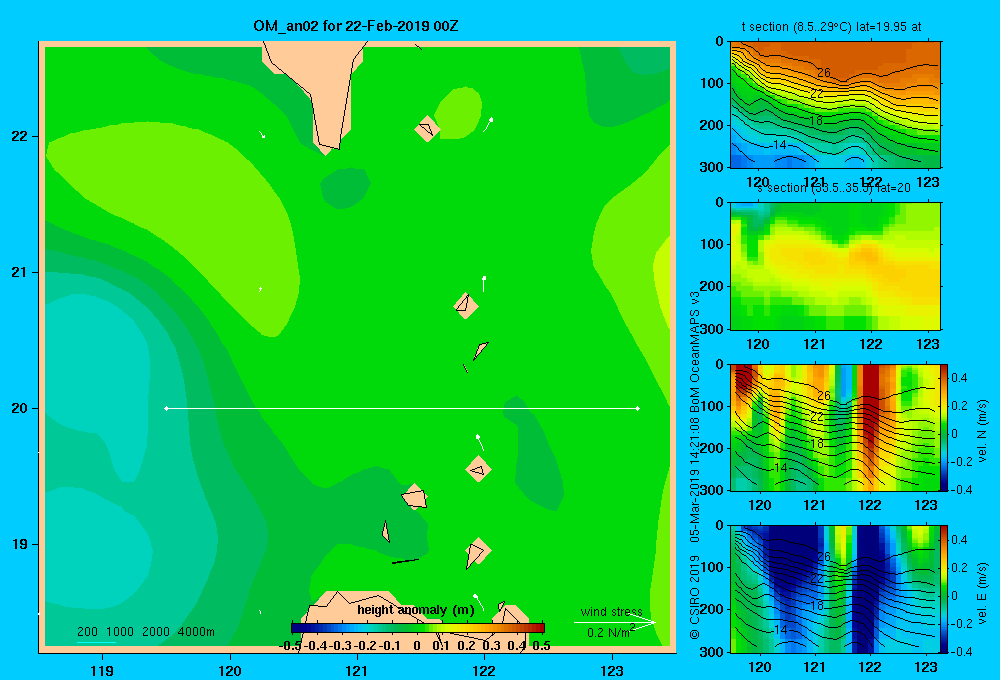Click the longitude 119 label under main map
The width and height of the screenshot is (1000, 680).
[102, 670]
